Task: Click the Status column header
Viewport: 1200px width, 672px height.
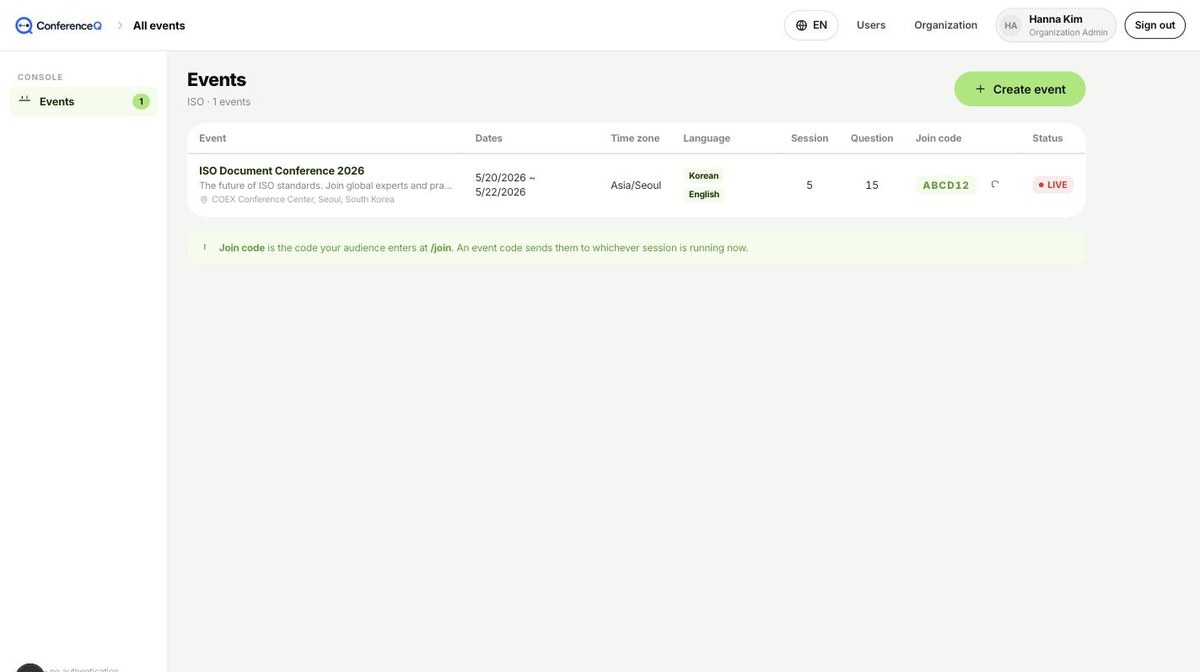Action: coord(1048,138)
